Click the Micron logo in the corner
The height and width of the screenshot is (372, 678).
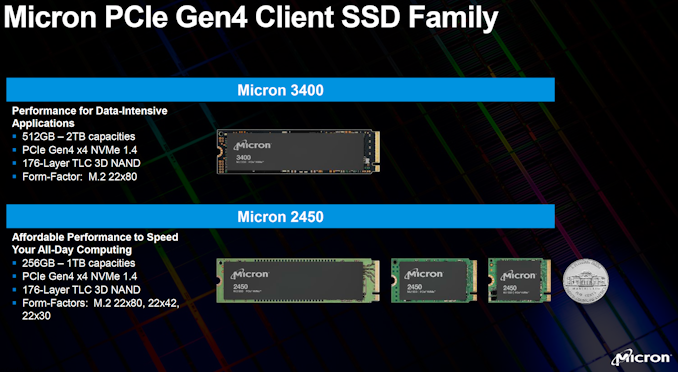point(641,358)
